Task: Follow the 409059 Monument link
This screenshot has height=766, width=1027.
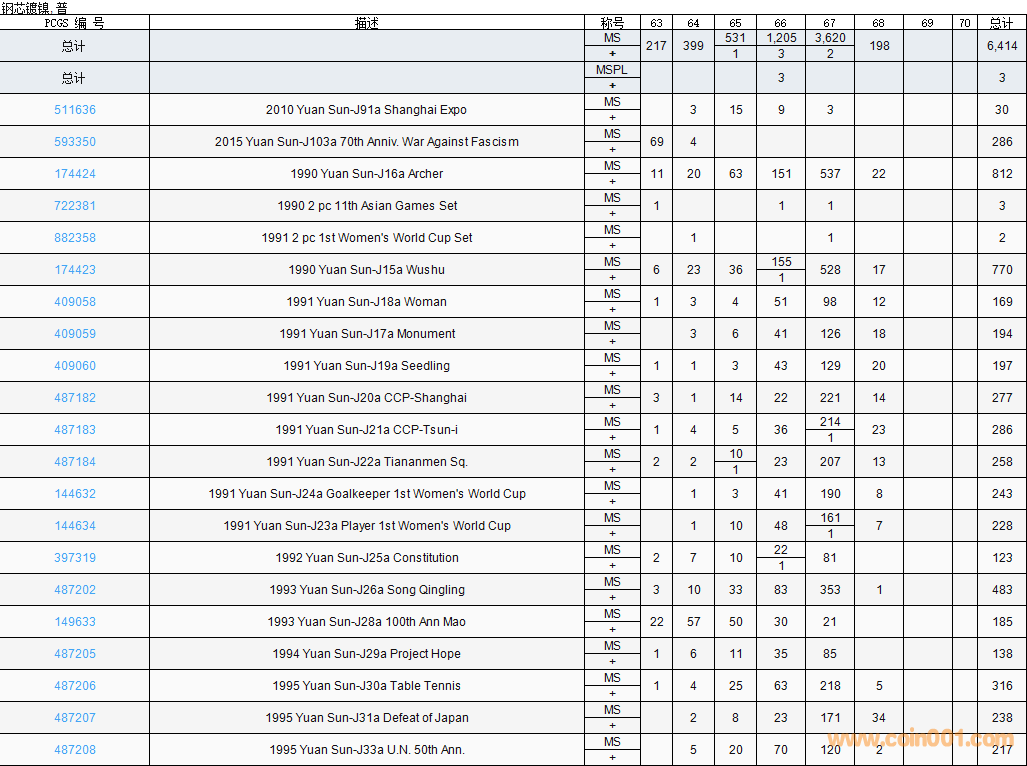Action: pyautogui.click(x=75, y=334)
